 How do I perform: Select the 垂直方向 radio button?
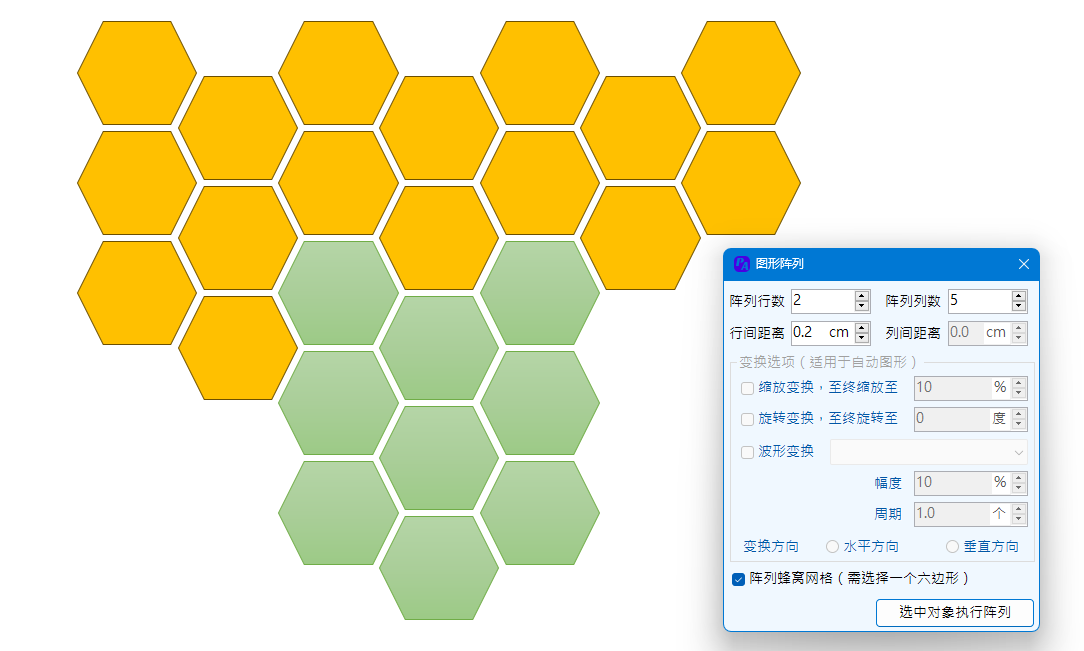coord(952,547)
